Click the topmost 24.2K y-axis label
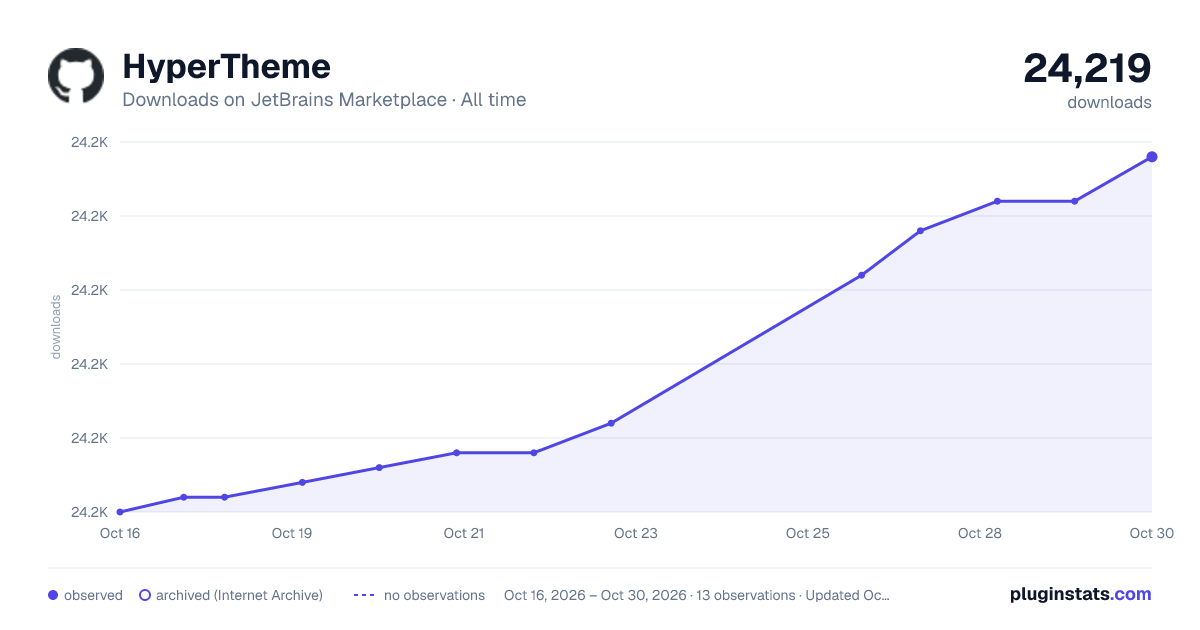1200x630 pixels. pyautogui.click(x=89, y=142)
